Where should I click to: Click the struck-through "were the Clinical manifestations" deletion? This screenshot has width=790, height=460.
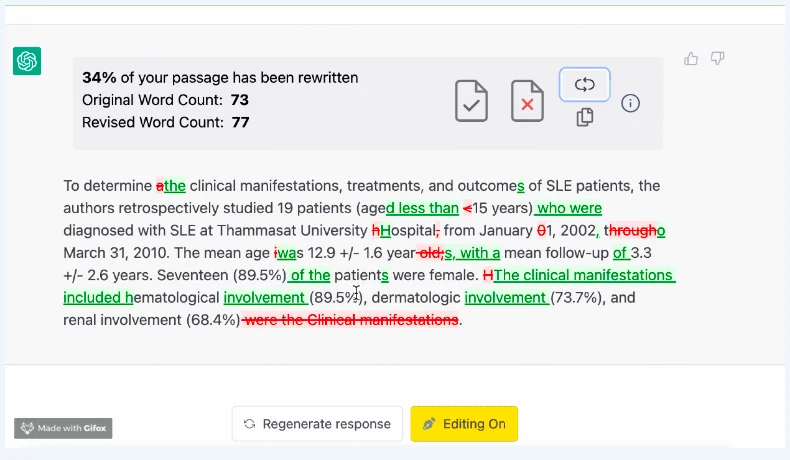coord(351,320)
